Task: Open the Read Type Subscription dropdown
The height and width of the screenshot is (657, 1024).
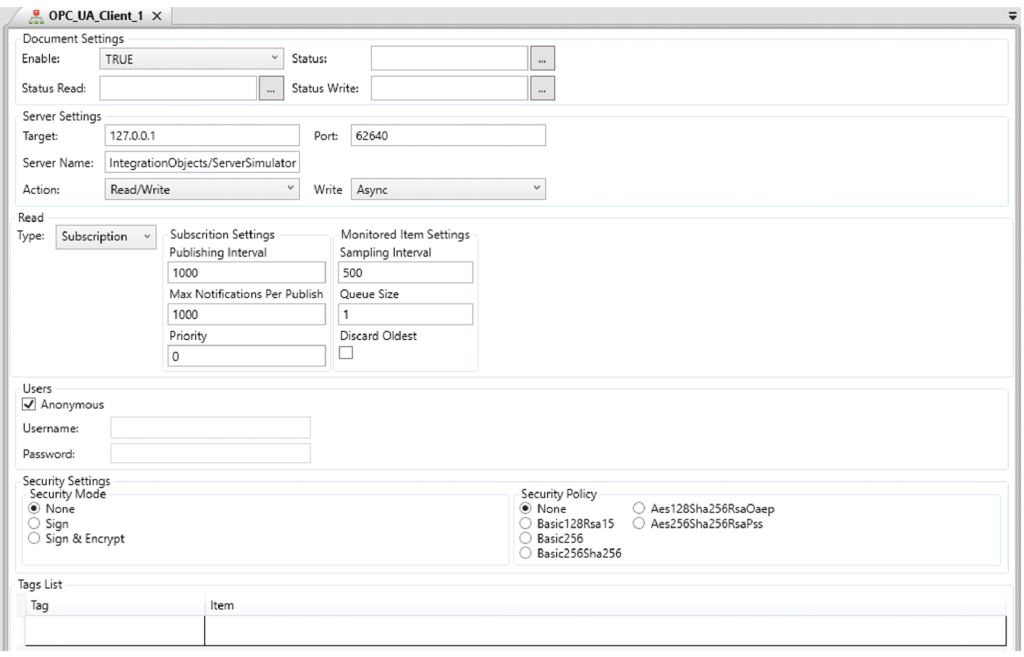Action: pyautogui.click(x=106, y=237)
